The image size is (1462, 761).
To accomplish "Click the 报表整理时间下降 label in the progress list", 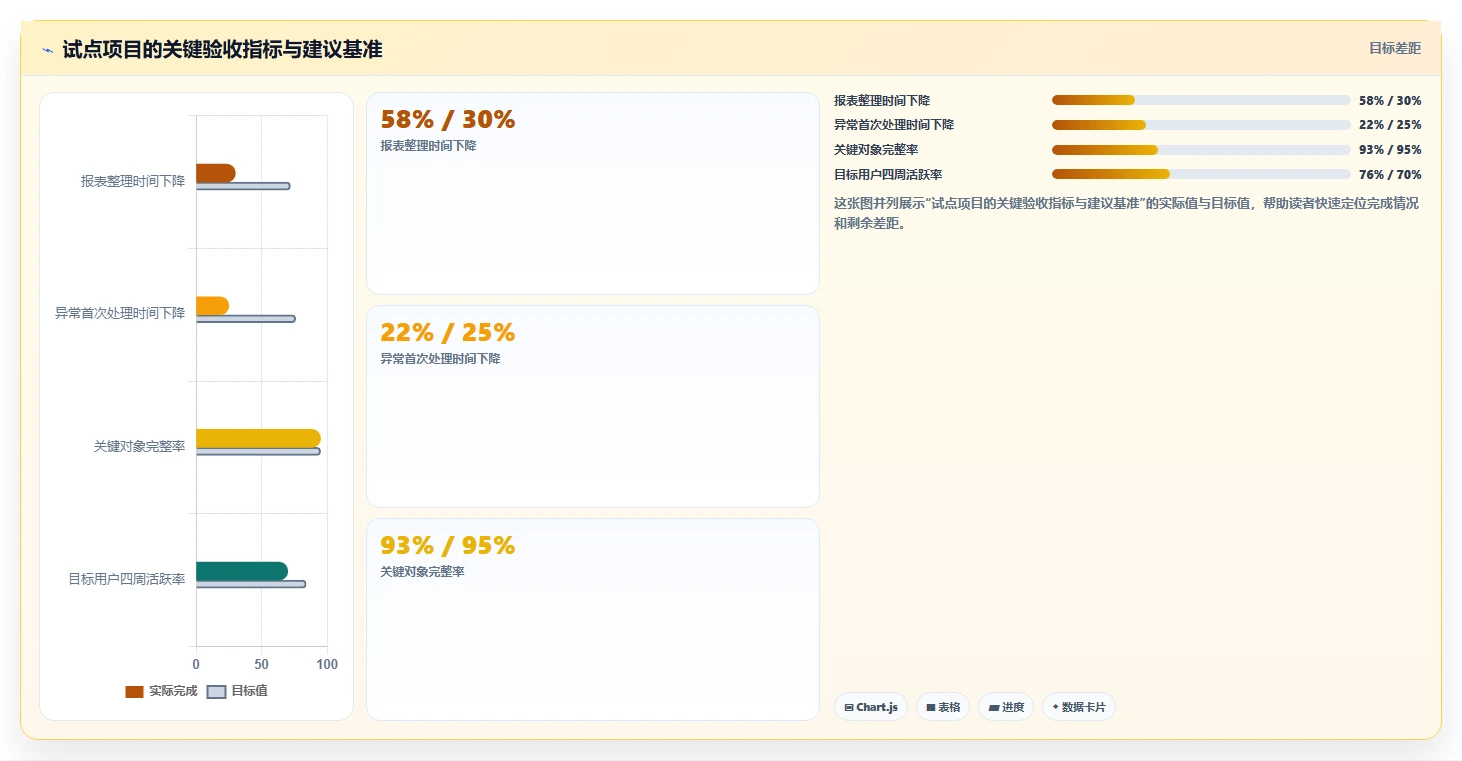I will 882,100.
